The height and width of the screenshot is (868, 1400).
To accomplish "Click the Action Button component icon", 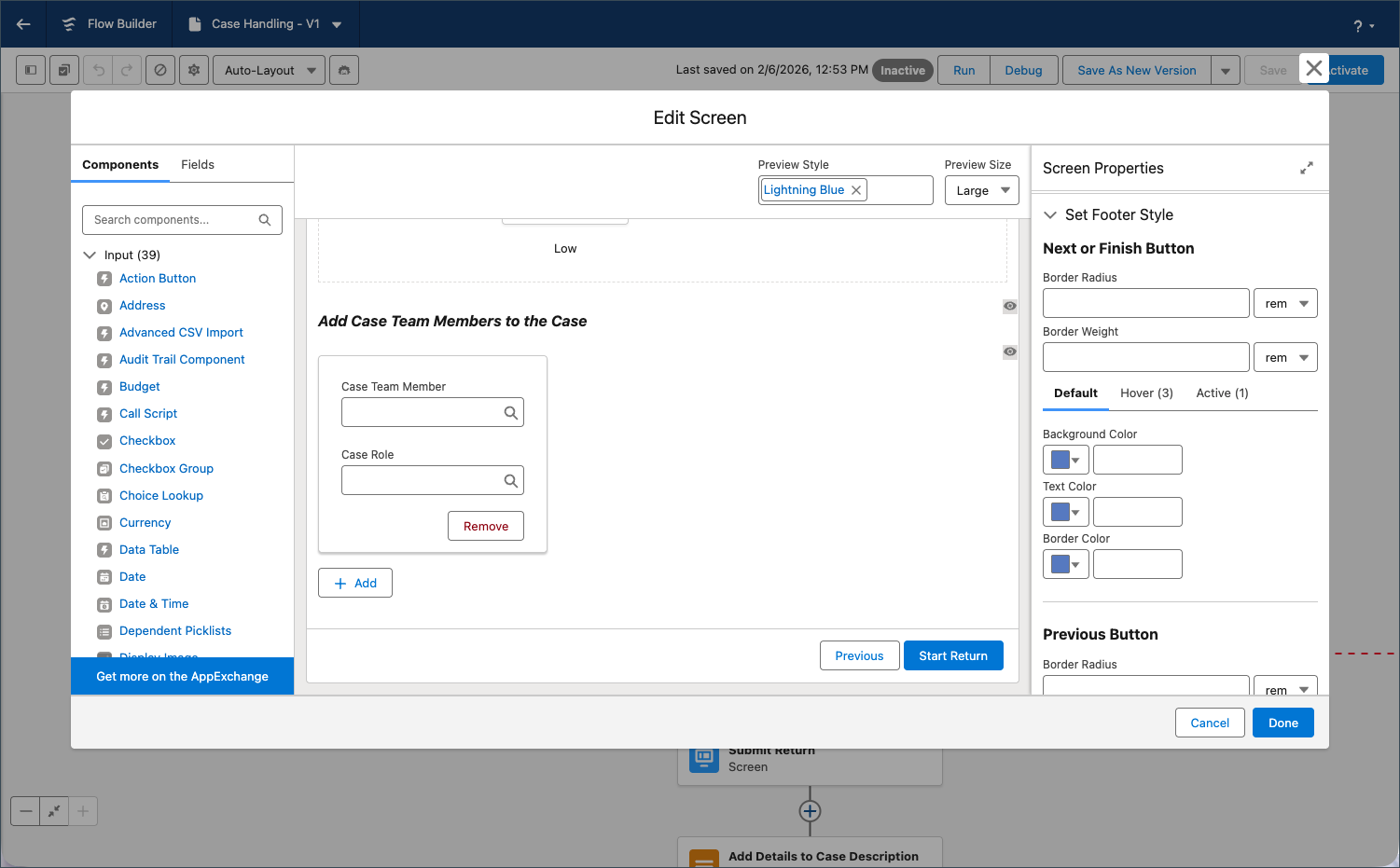I will [104, 279].
